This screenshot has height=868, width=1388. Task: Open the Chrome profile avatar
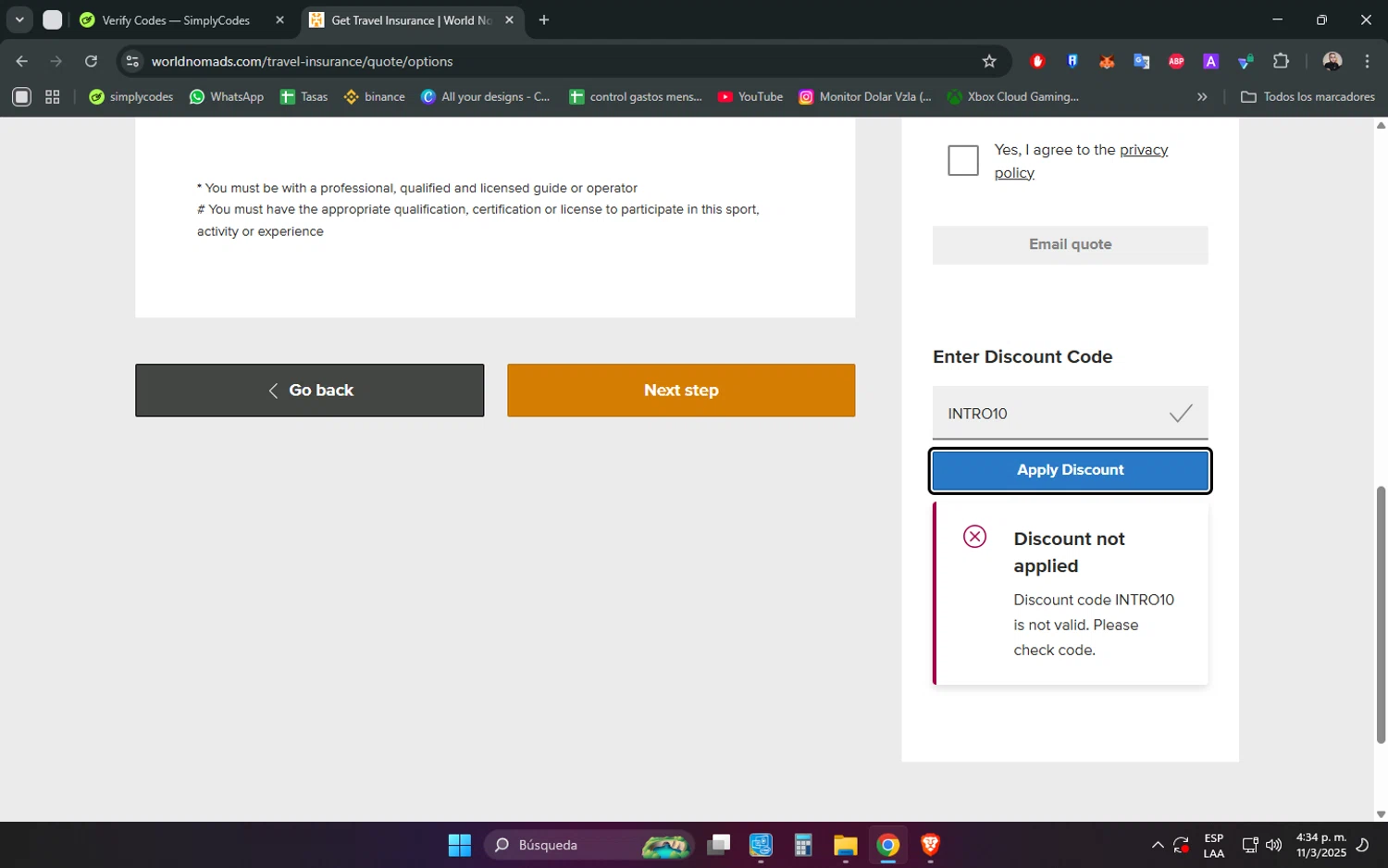pos(1332,61)
